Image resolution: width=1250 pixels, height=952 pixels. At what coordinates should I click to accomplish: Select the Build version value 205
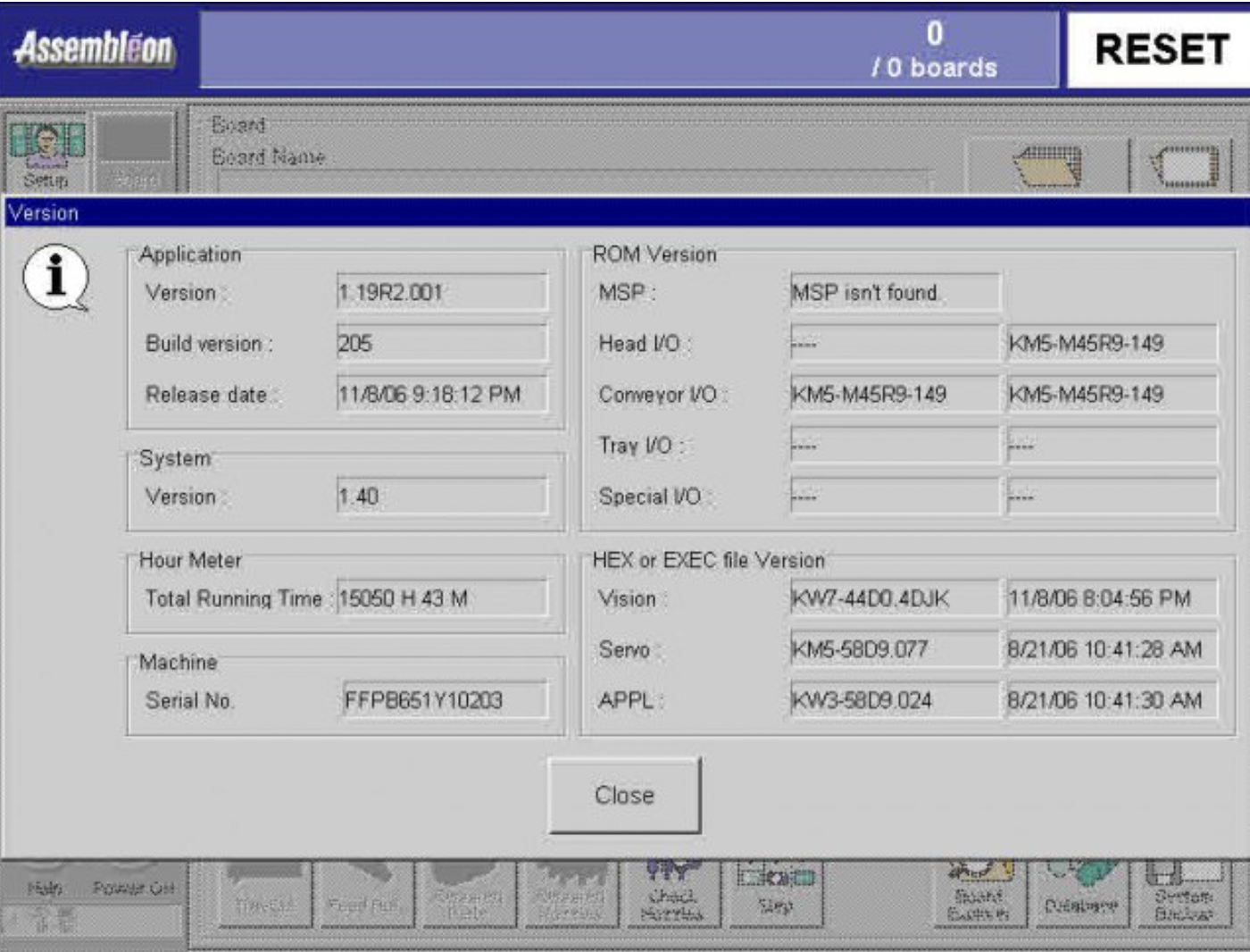(x=442, y=343)
